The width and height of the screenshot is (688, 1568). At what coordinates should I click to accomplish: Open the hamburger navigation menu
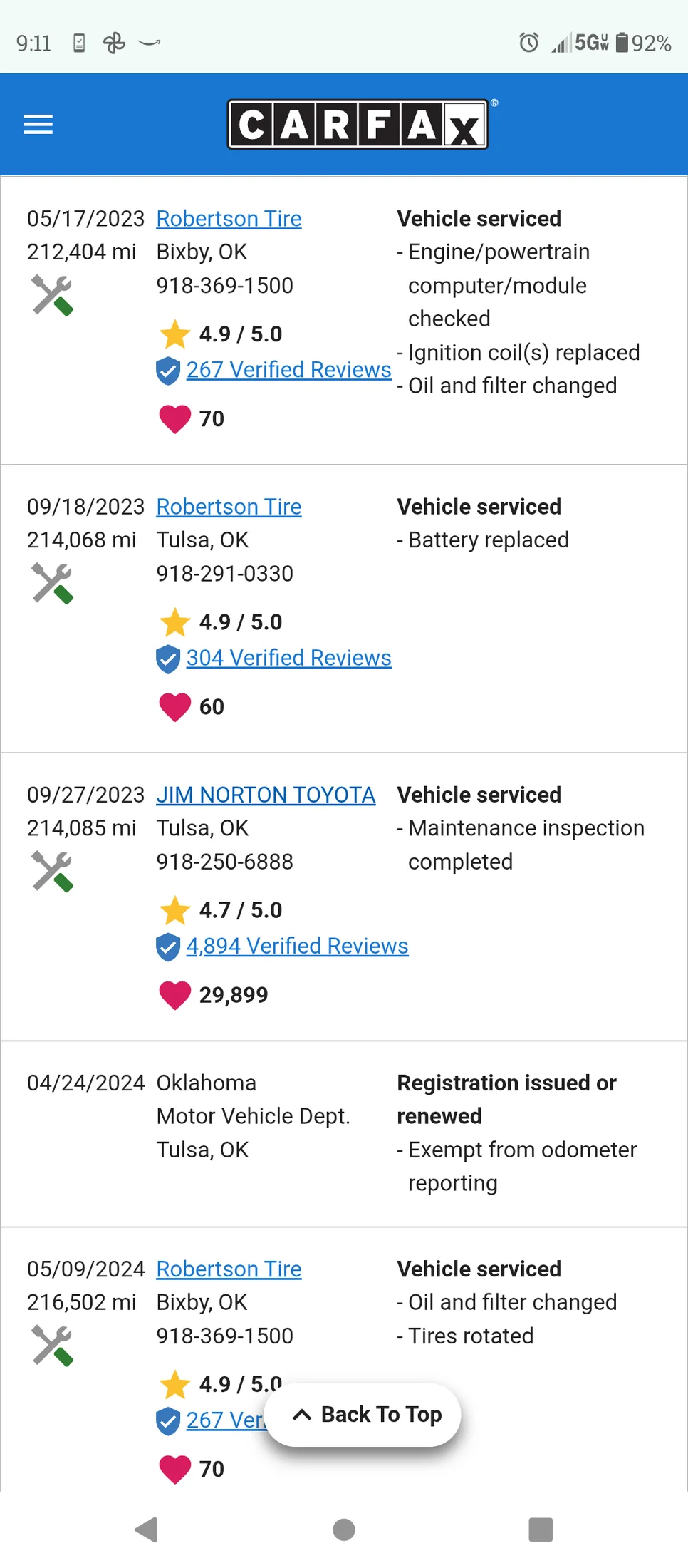point(38,125)
